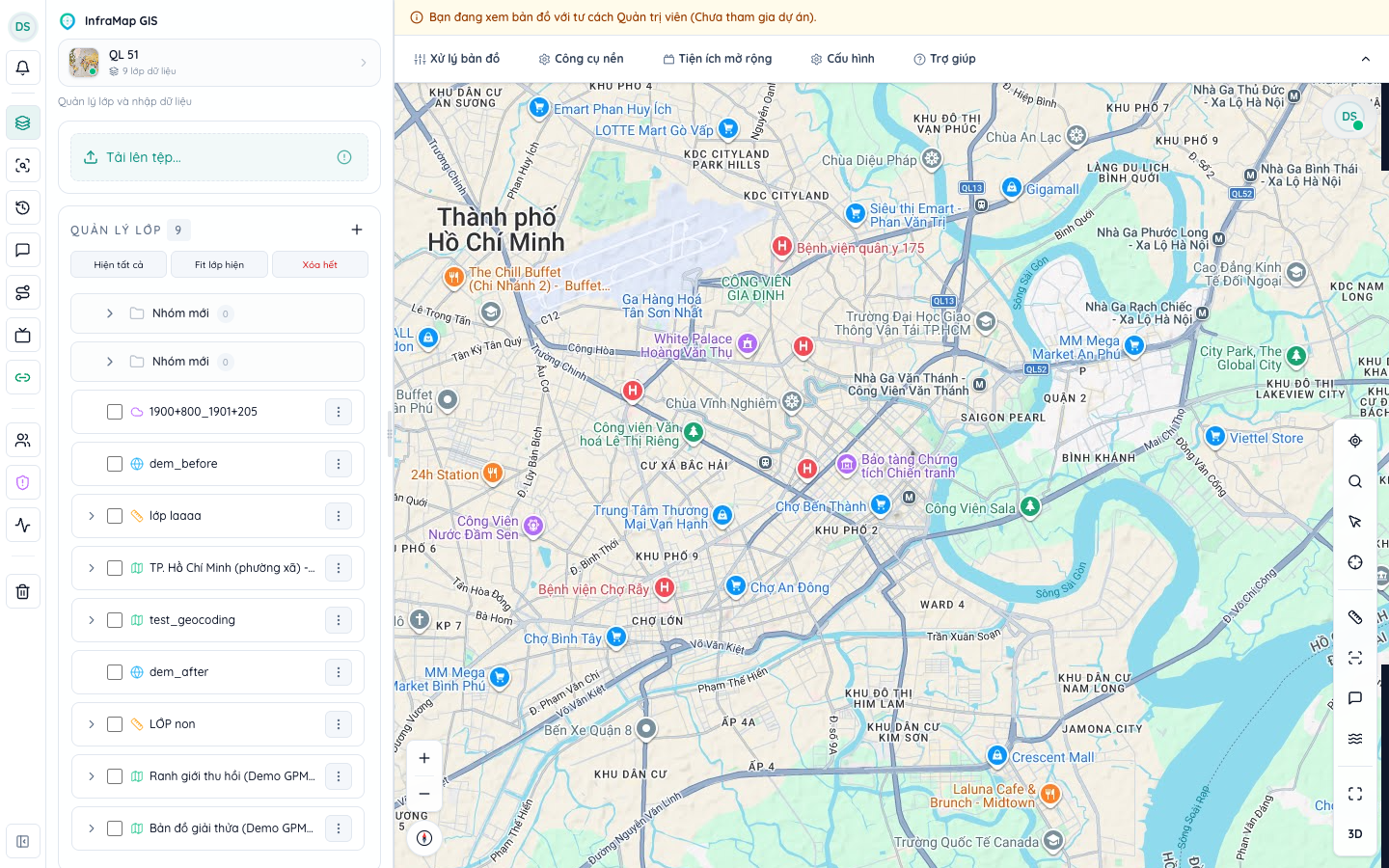The image size is (1389, 868).
Task: Click the crosshair circle tool on map toolbar
Action: tap(1355, 562)
